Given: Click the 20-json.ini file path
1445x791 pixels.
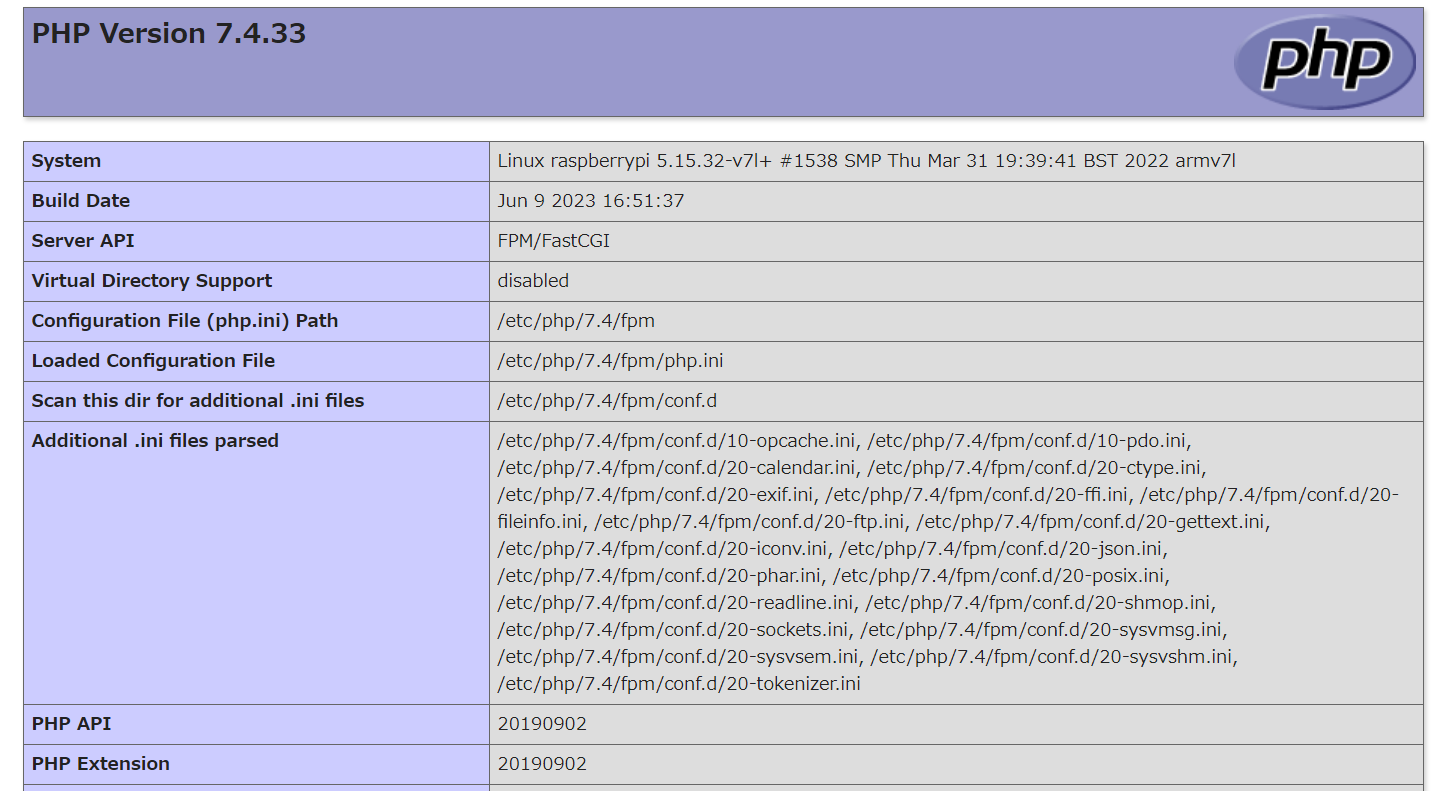Looking at the screenshot, I should point(1002,549).
